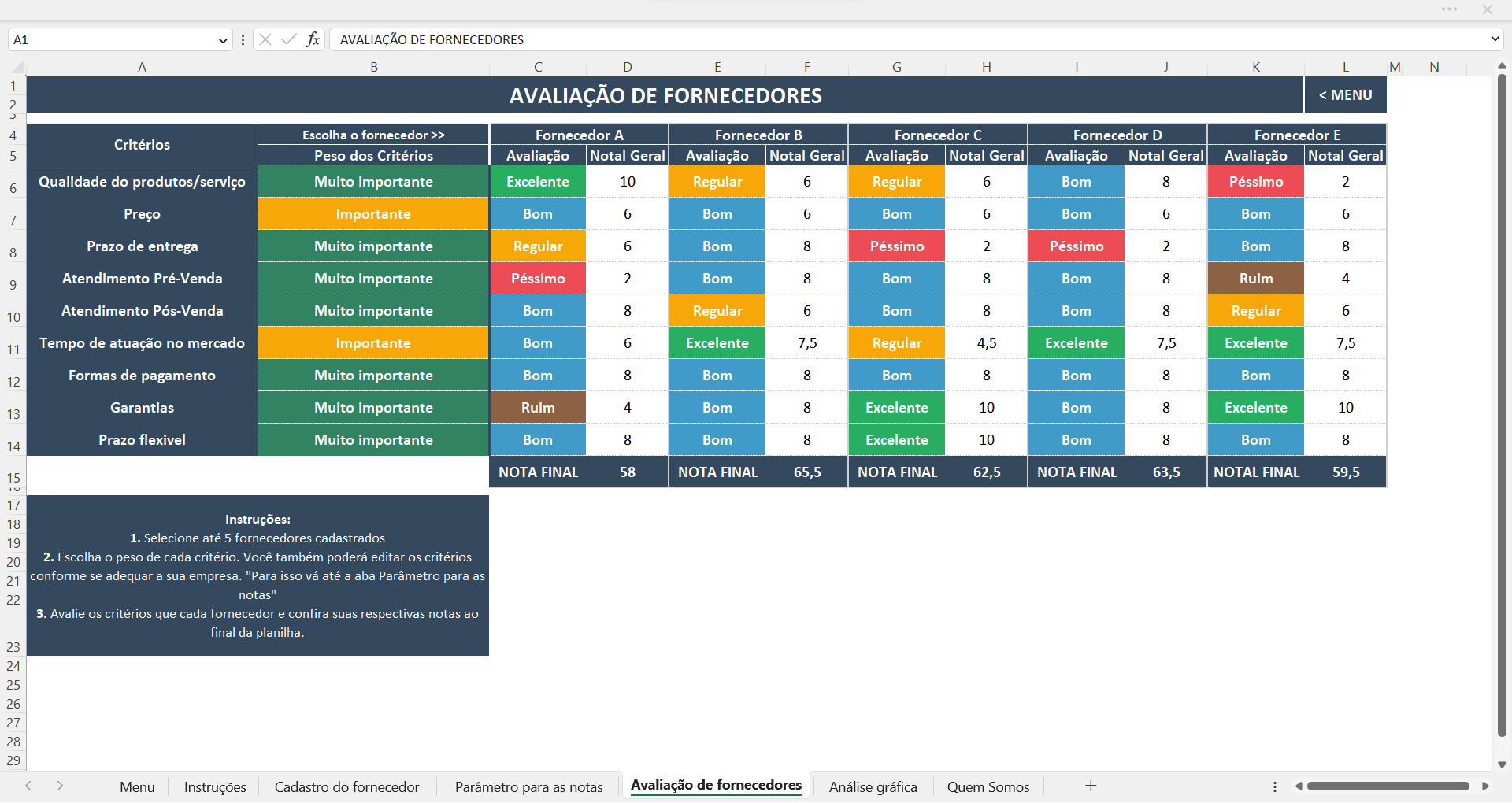This screenshot has width=1512, height=803.
Task: Select Fornecedor A final score 58
Action: coord(628,472)
